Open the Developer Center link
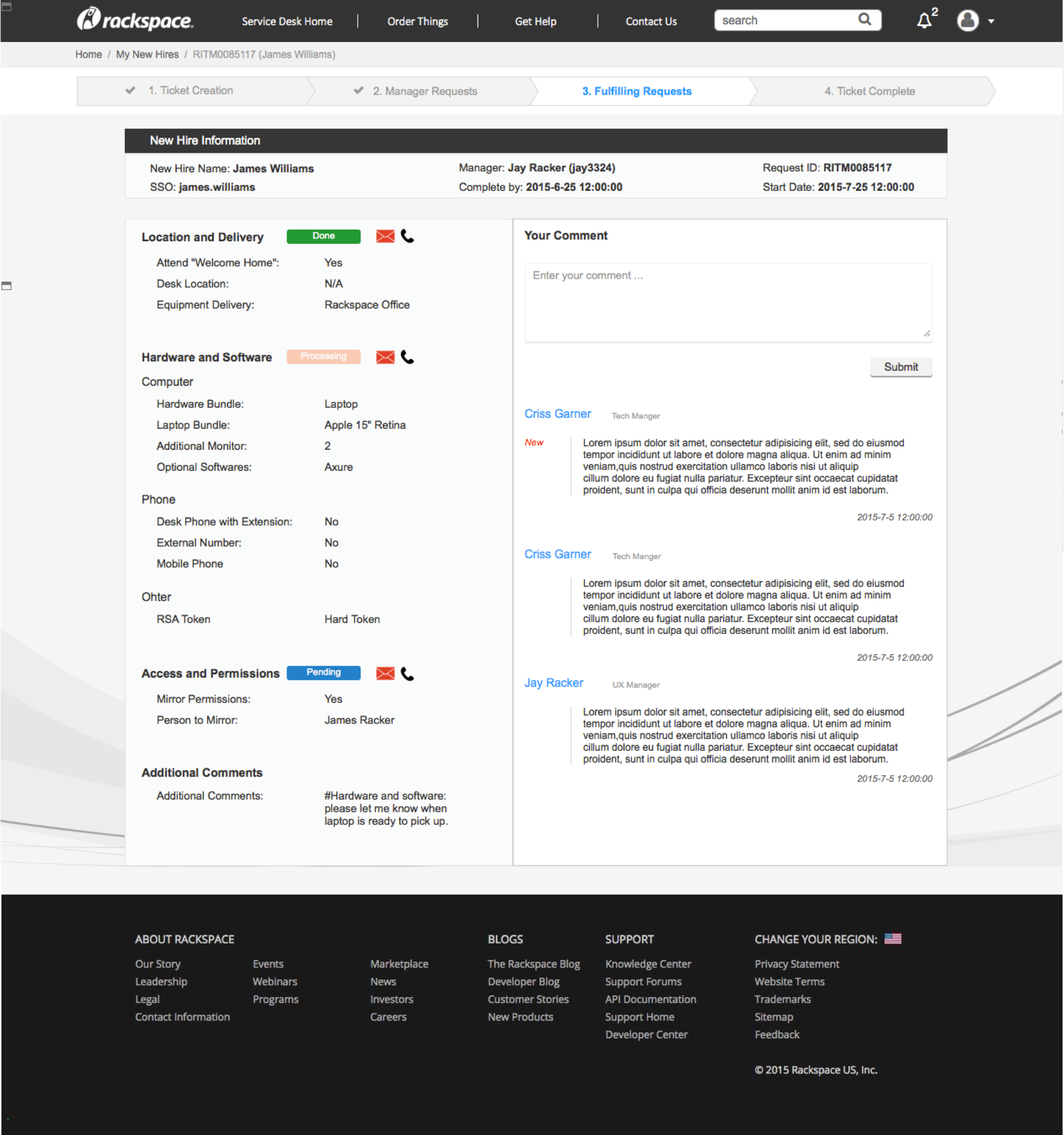 click(x=646, y=1035)
